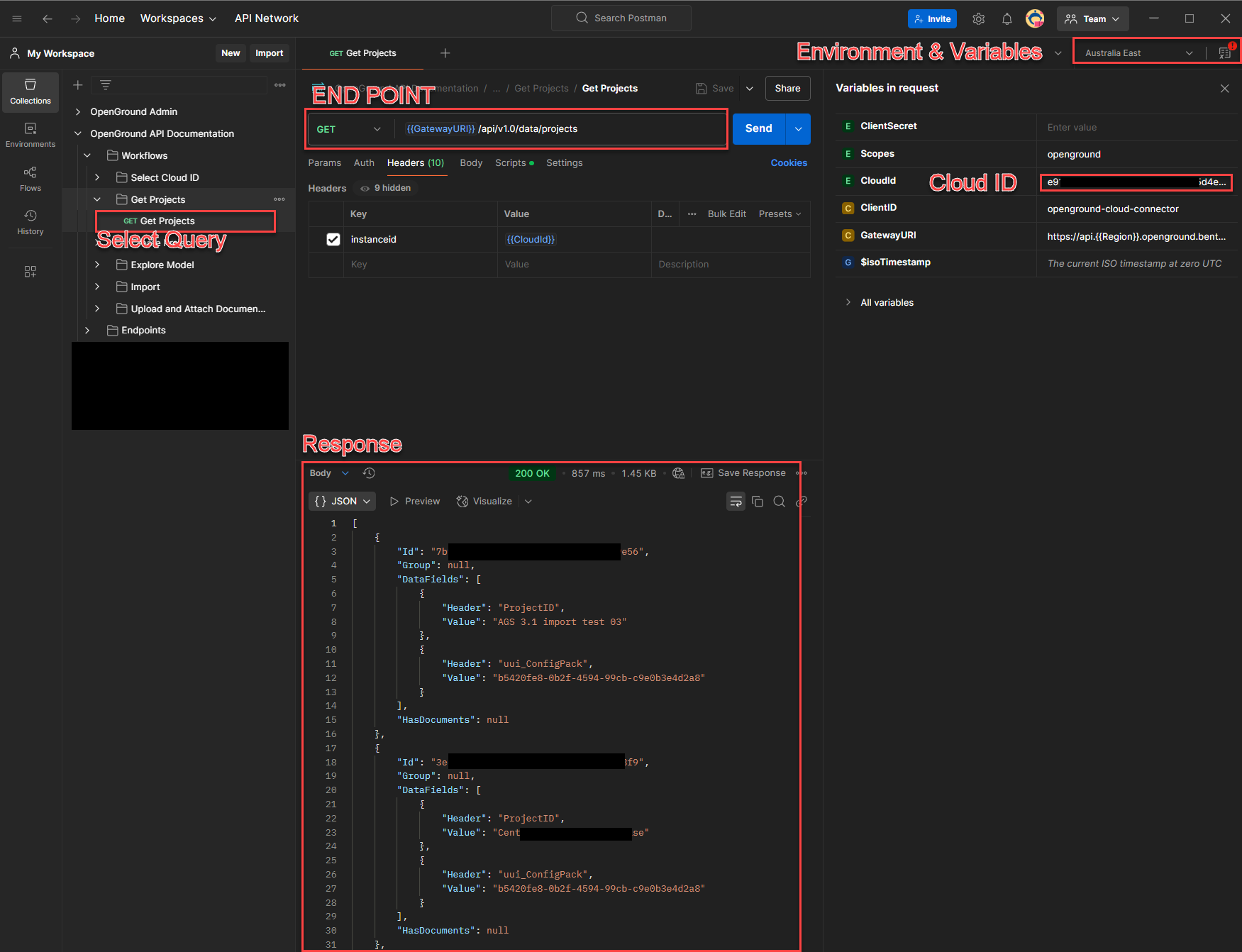Open the hamburger menu icon
The height and width of the screenshot is (952, 1242).
[x=17, y=18]
